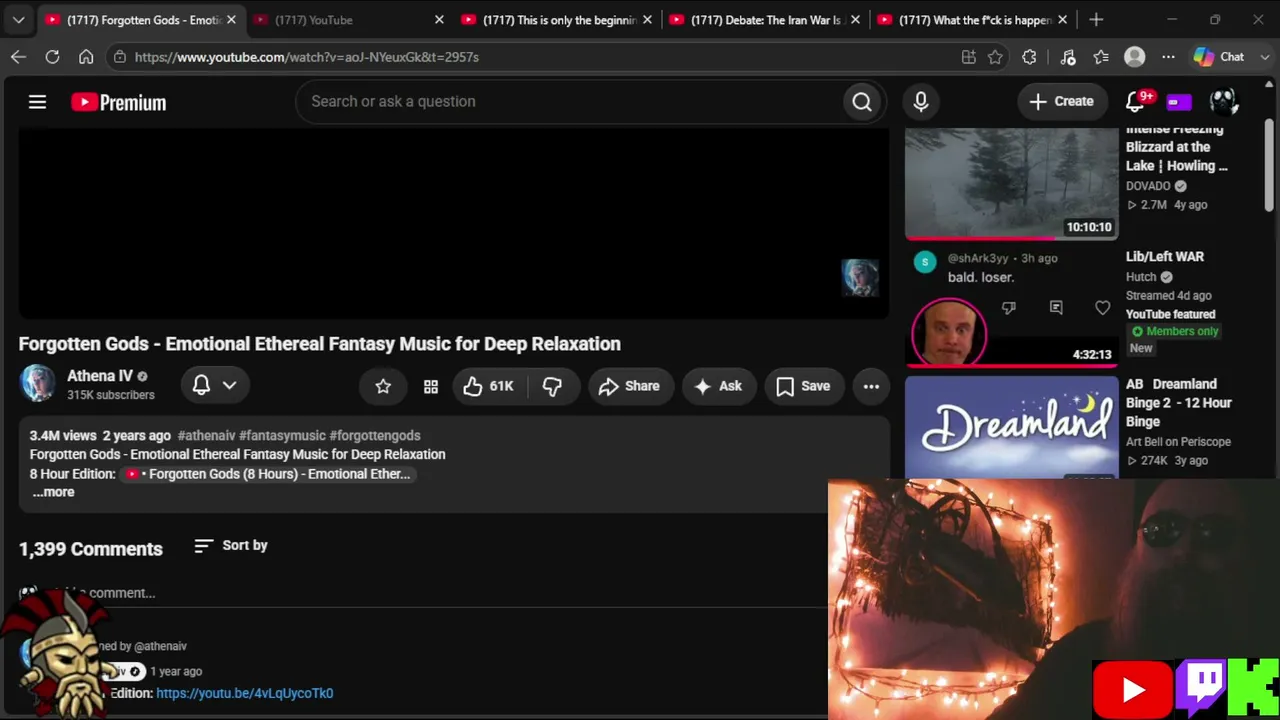Dislike the Forgotten Gods video
This screenshot has height=720, width=1280.
point(552,386)
